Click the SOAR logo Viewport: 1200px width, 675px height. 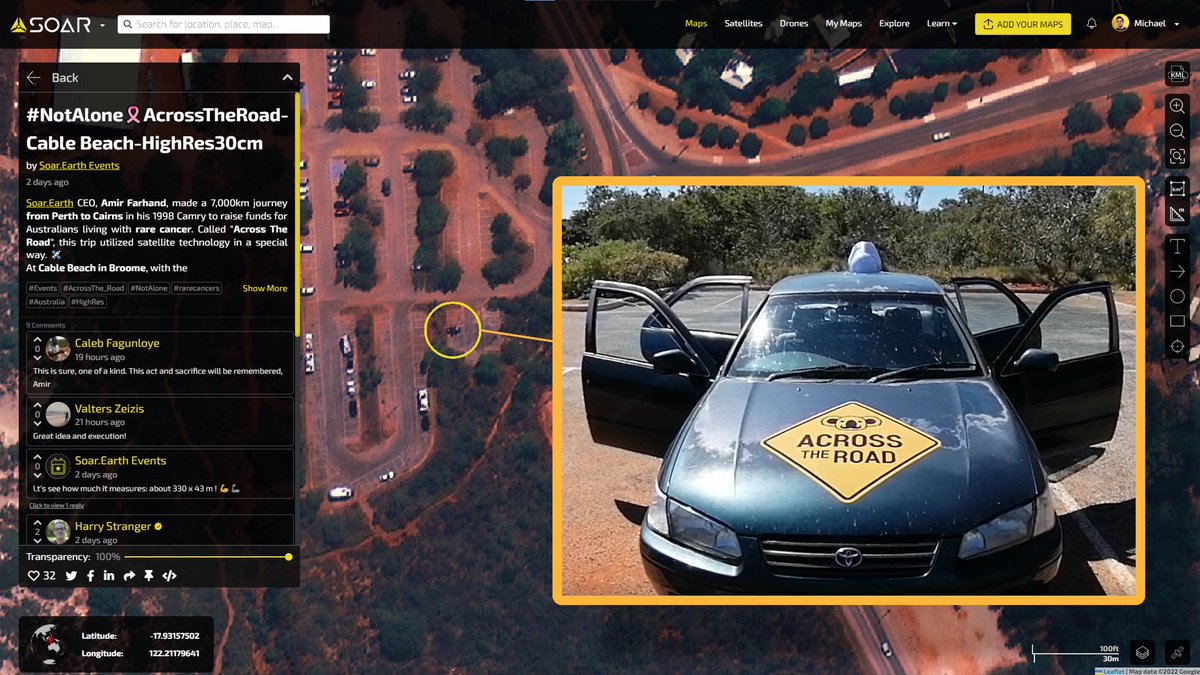50,24
